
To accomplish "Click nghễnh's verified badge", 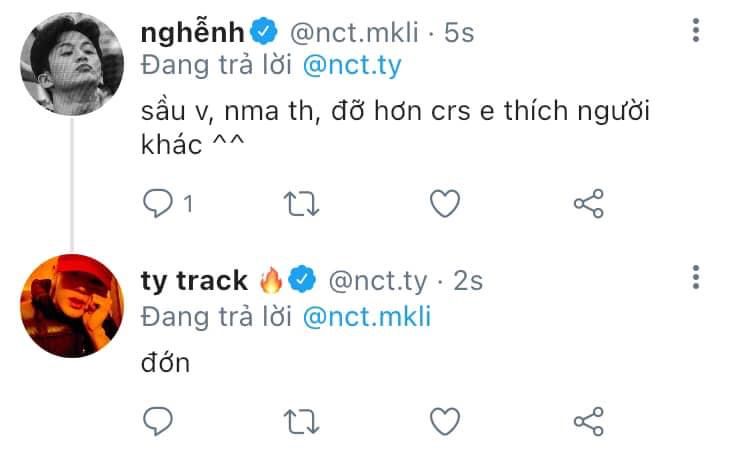I will point(262,34).
